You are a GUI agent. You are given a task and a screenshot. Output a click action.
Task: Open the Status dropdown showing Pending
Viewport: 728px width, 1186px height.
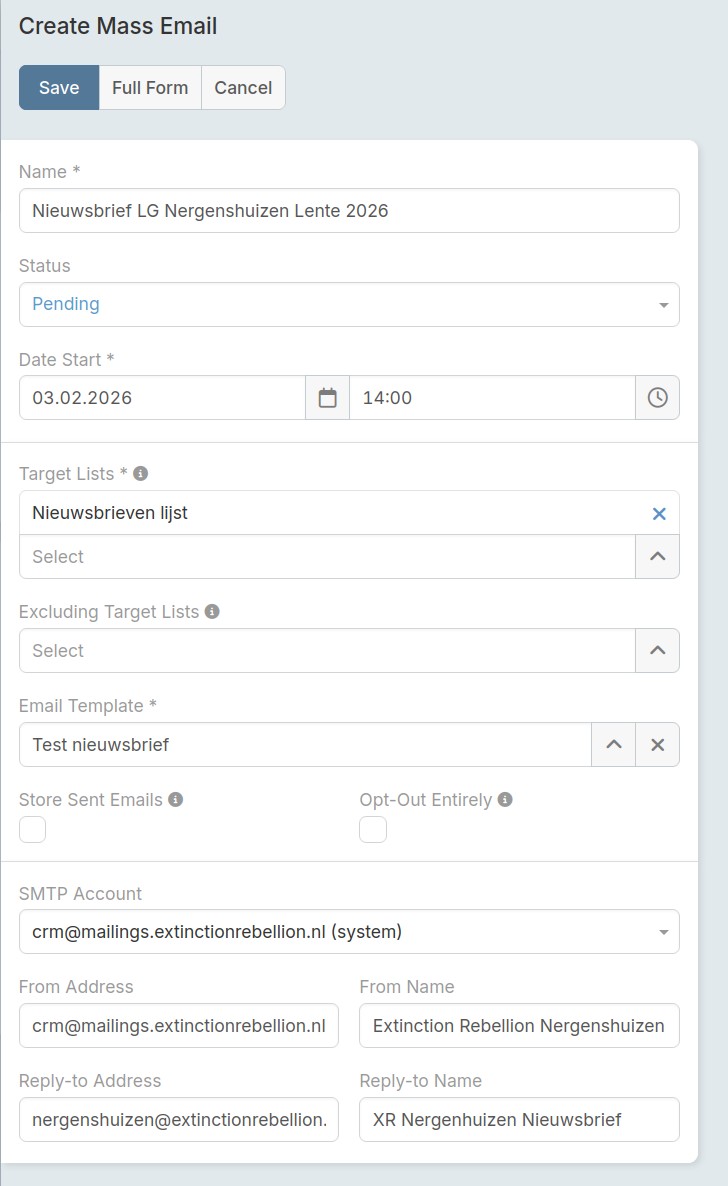tap(349, 305)
